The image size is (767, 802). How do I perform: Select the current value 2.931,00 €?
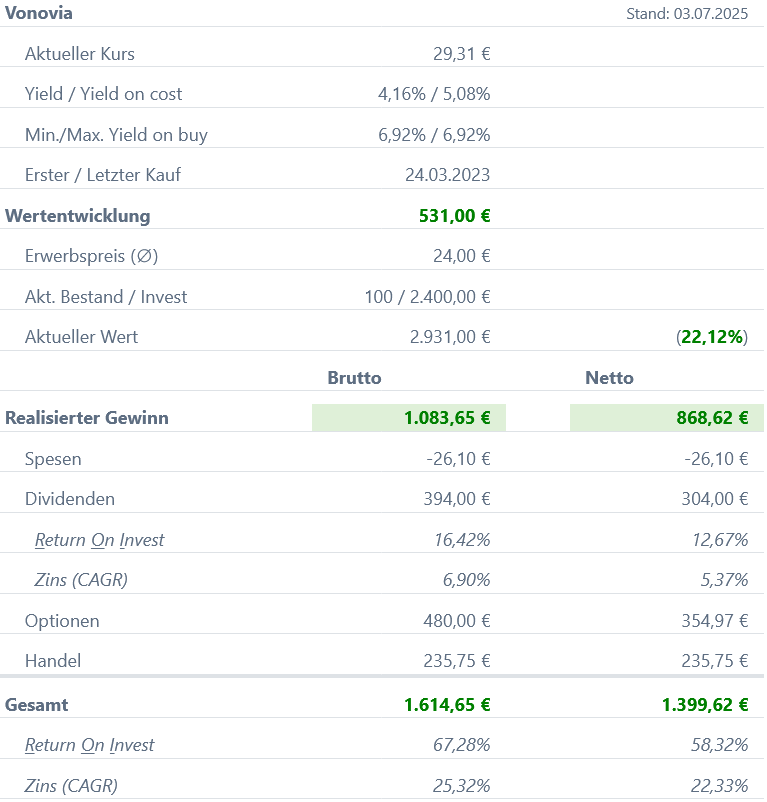point(450,337)
